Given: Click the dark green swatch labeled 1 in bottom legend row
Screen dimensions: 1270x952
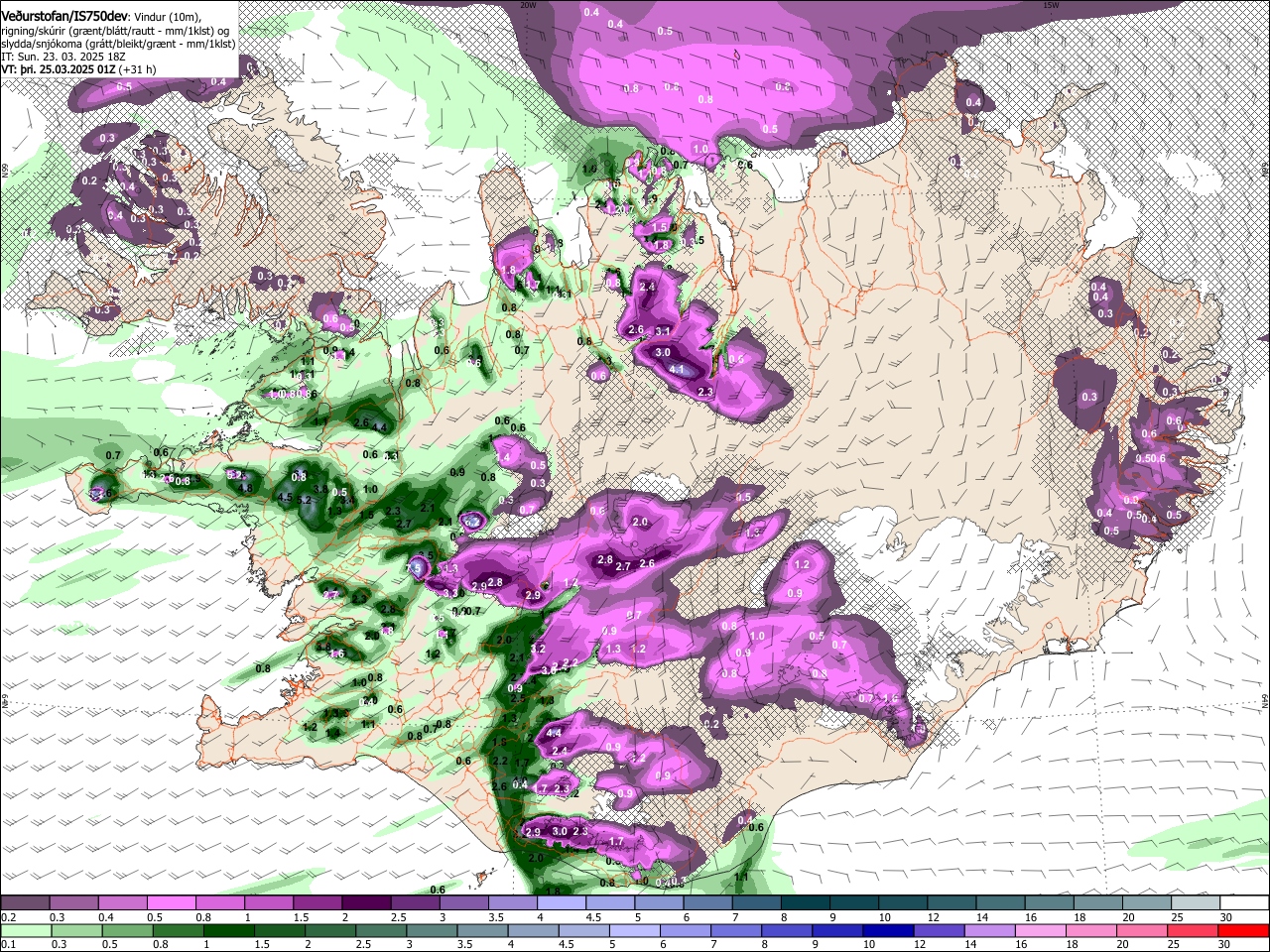Looking at the screenshot, I should point(228,930).
